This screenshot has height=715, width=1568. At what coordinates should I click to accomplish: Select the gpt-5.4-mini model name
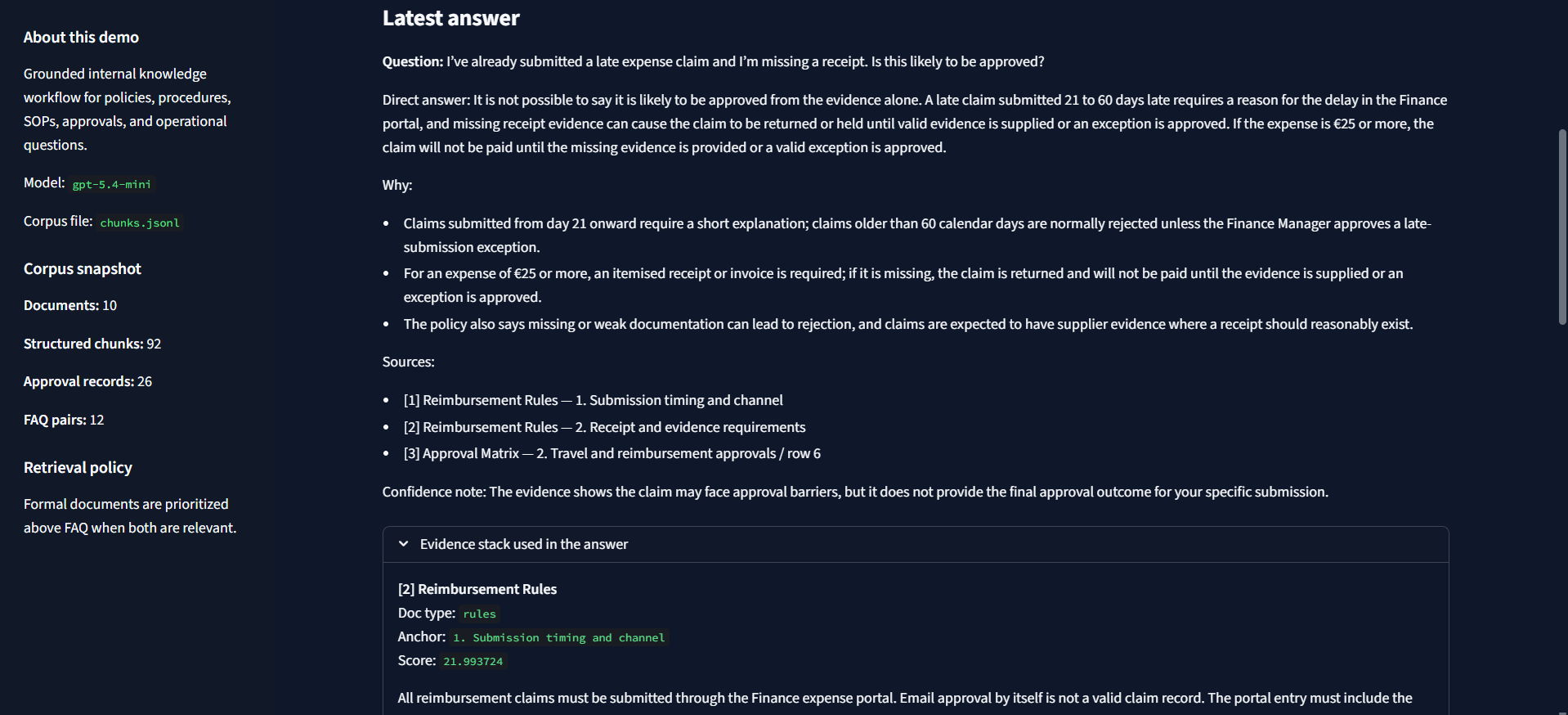pyautogui.click(x=111, y=184)
